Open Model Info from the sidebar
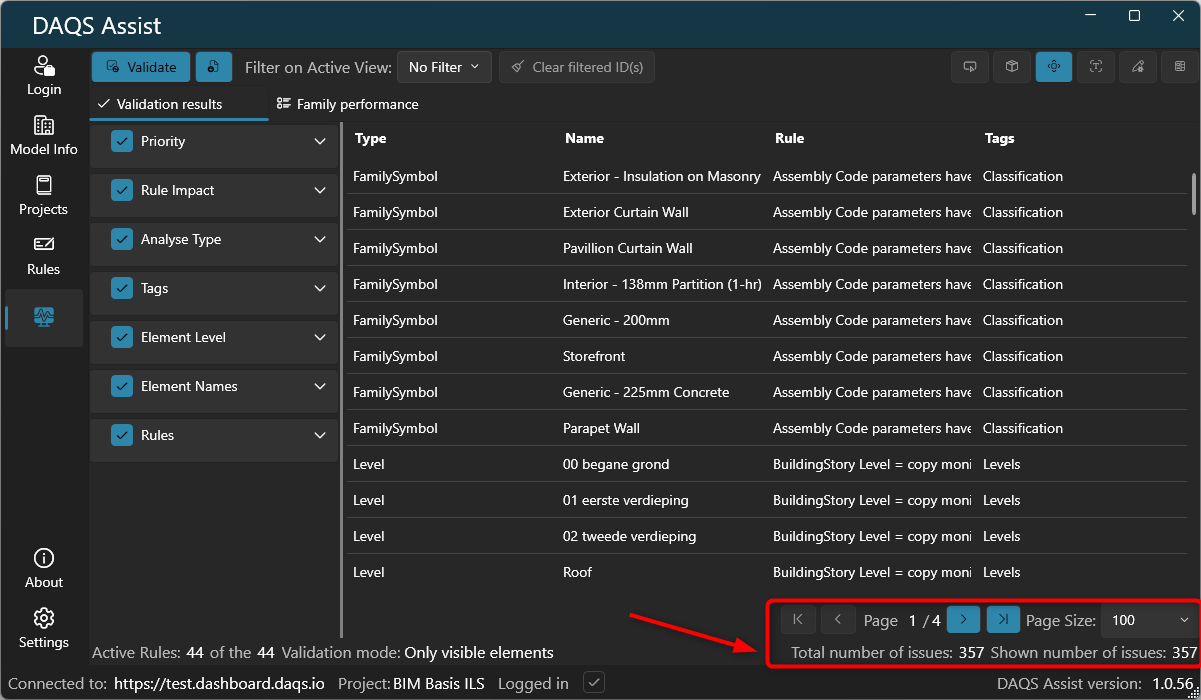 click(44, 136)
